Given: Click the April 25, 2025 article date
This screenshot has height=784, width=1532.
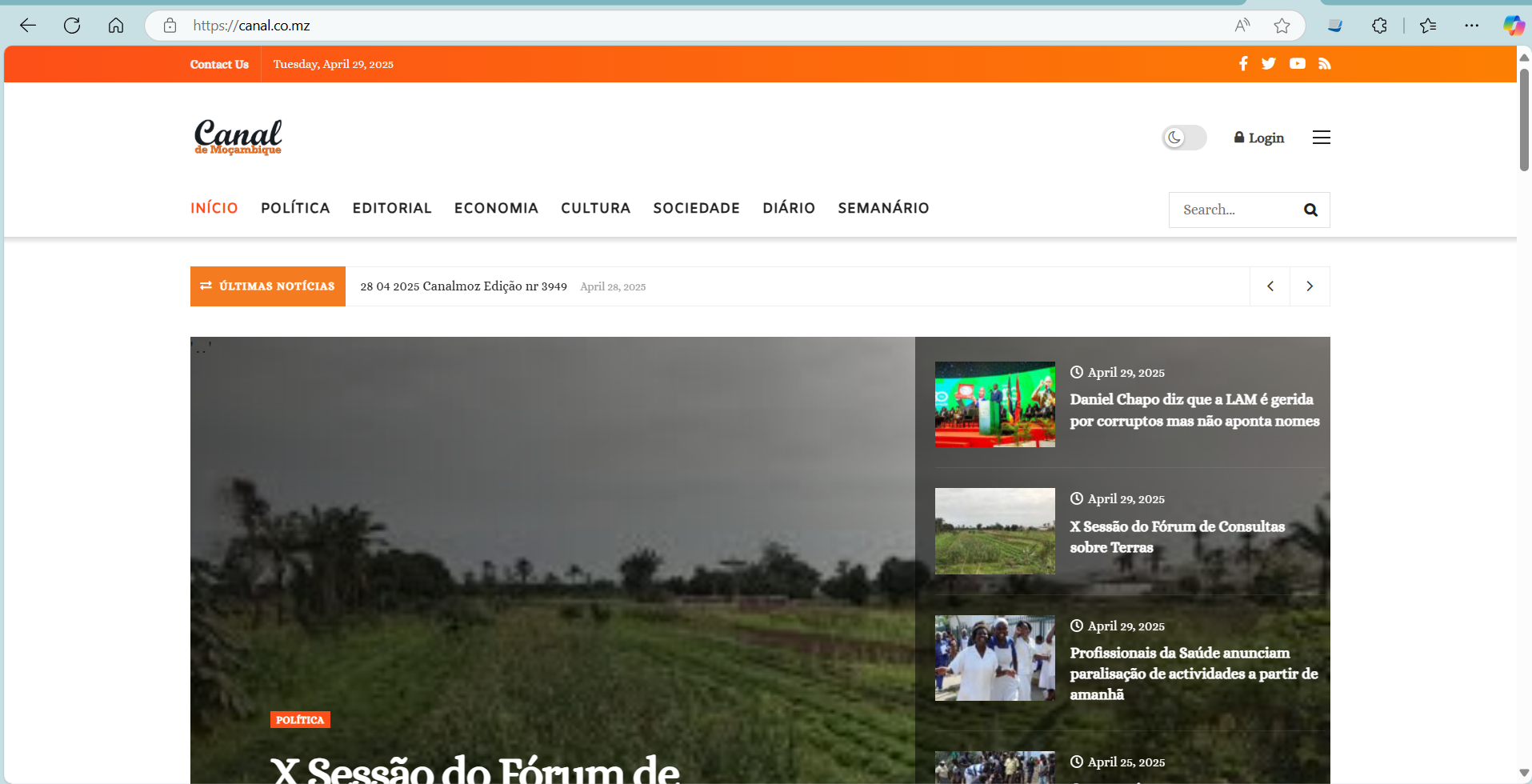Looking at the screenshot, I should [x=1126, y=762].
